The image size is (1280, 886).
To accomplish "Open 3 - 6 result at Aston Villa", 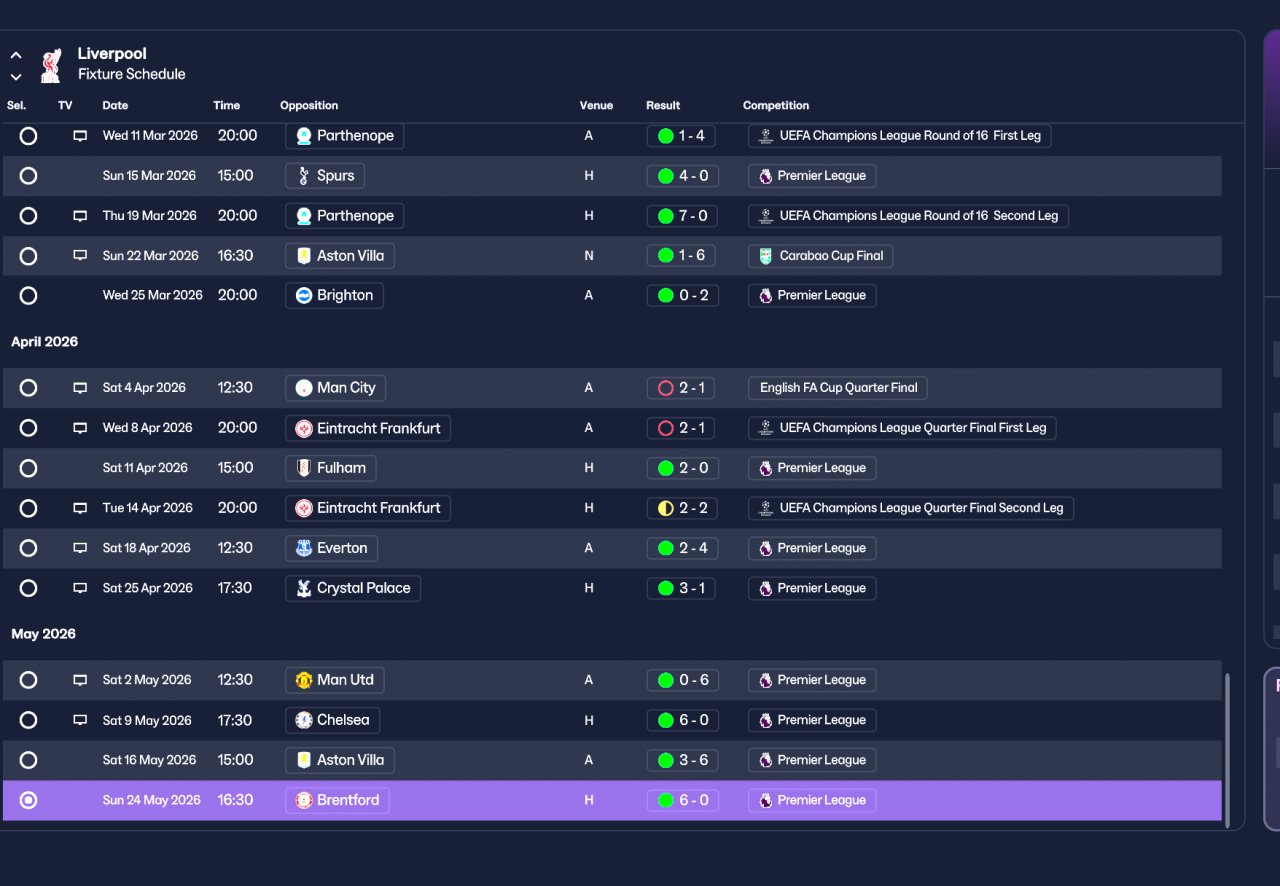I will (682, 760).
